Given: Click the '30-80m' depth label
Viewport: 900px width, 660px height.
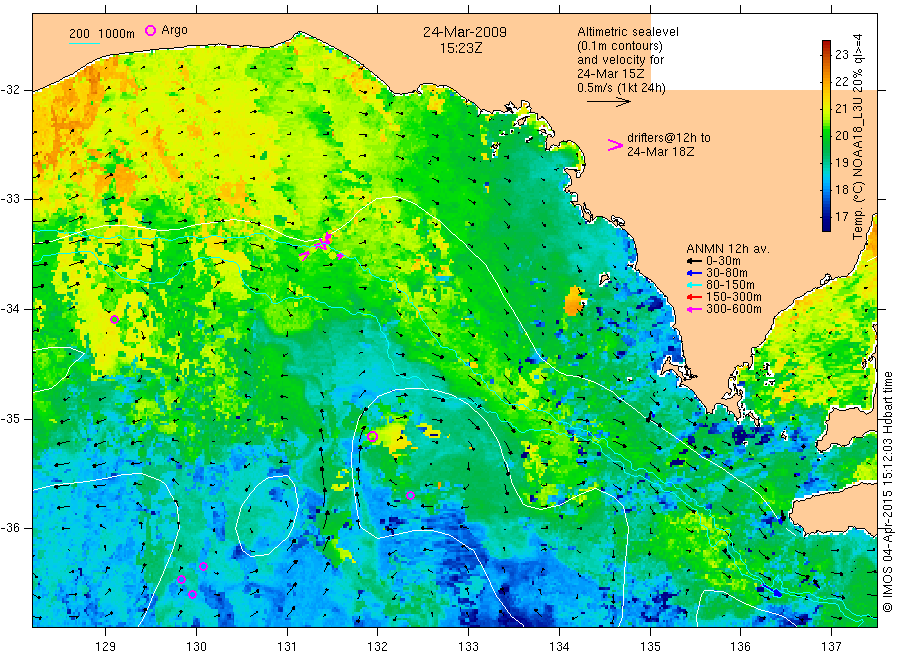Looking at the screenshot, I should click(727, 273).
